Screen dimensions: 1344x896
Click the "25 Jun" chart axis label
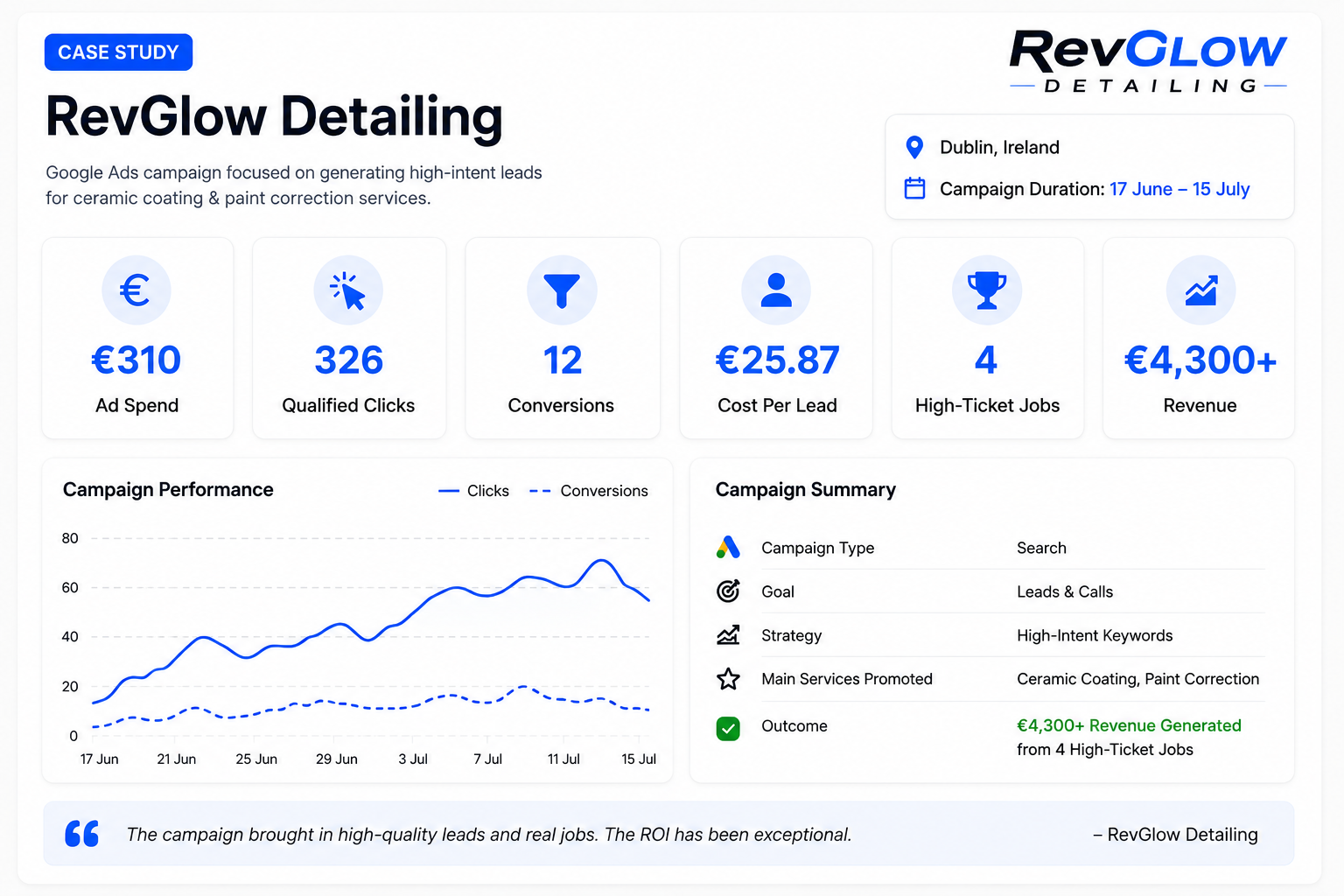point(256,759)
